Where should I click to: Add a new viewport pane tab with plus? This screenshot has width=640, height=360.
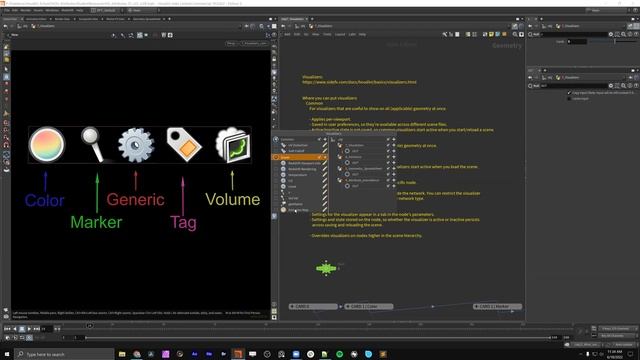(169, 19)
